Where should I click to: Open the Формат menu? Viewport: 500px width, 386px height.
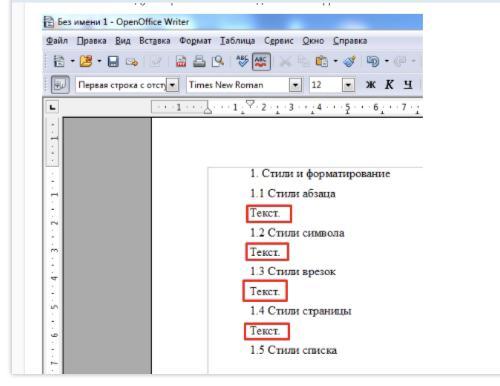pyautogui.click(x=195, y=41)
